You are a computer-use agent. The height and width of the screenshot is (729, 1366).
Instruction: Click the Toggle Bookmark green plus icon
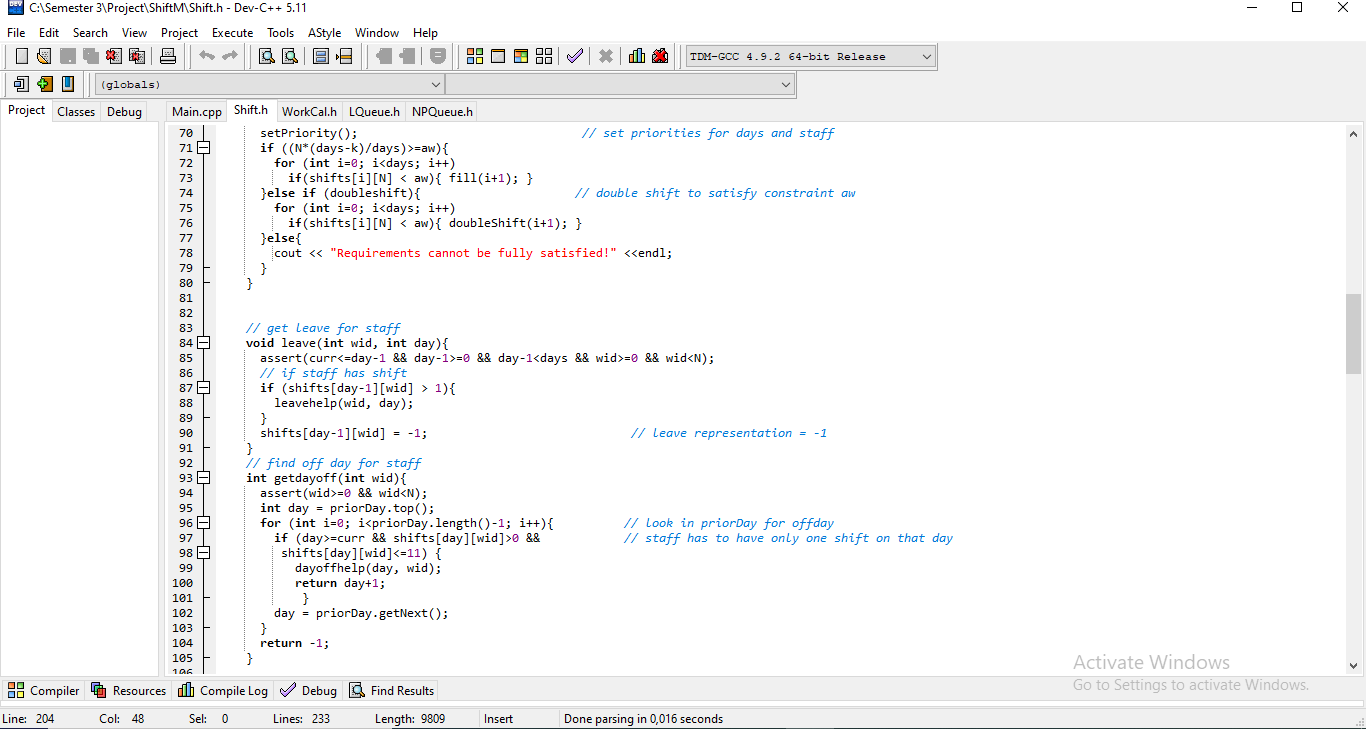pyautogui.click(x=44, y=84)
